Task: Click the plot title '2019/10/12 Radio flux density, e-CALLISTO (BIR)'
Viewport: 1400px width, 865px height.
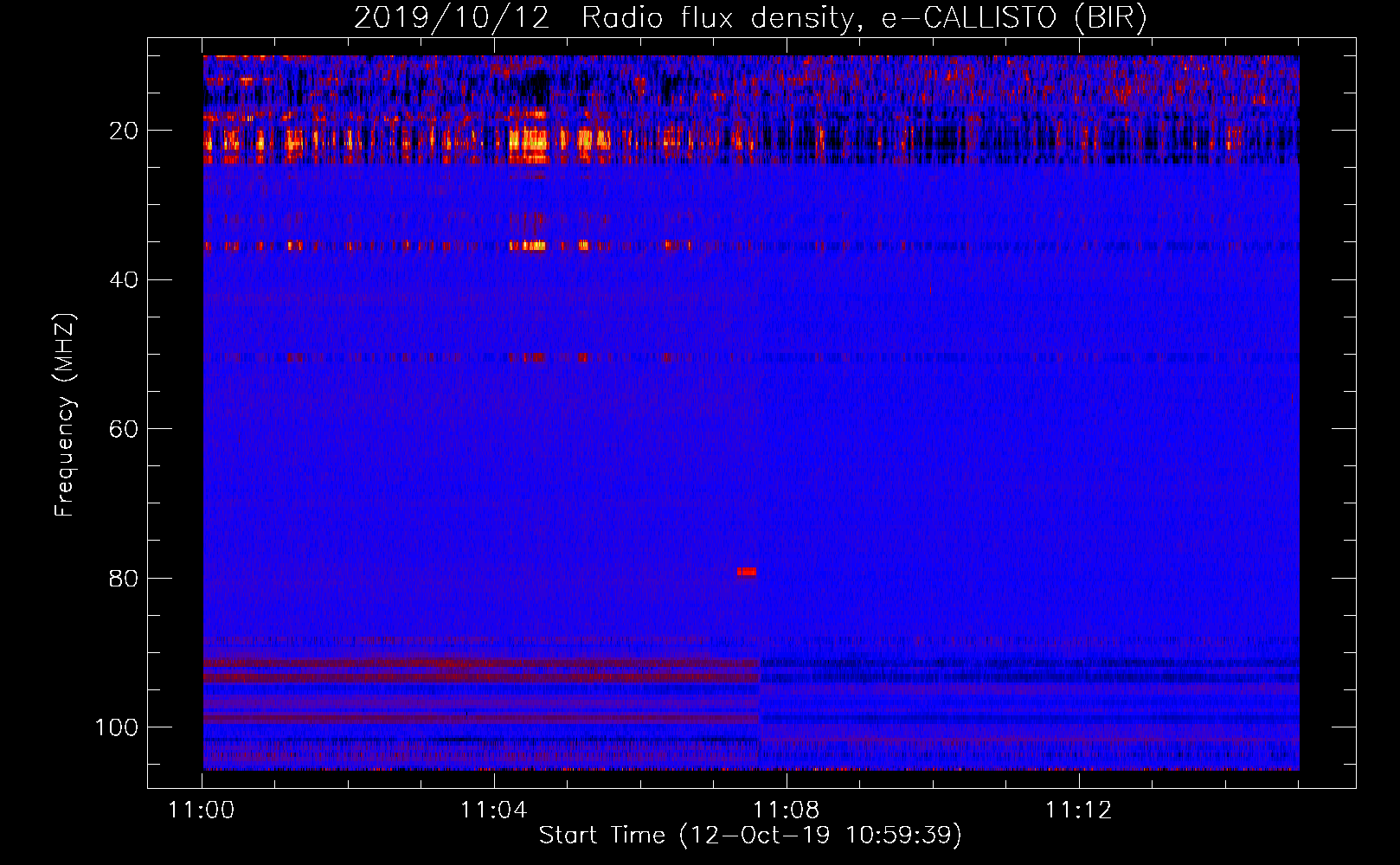Action: coord(750,18)
